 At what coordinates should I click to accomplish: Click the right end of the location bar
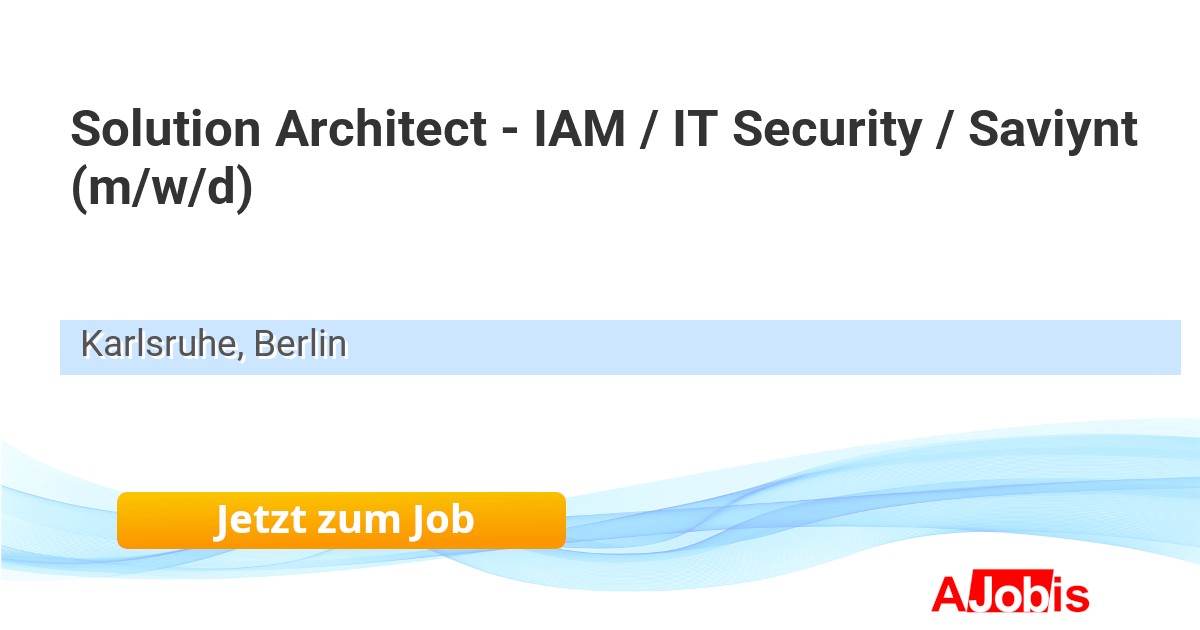[x=1165, y=347]
